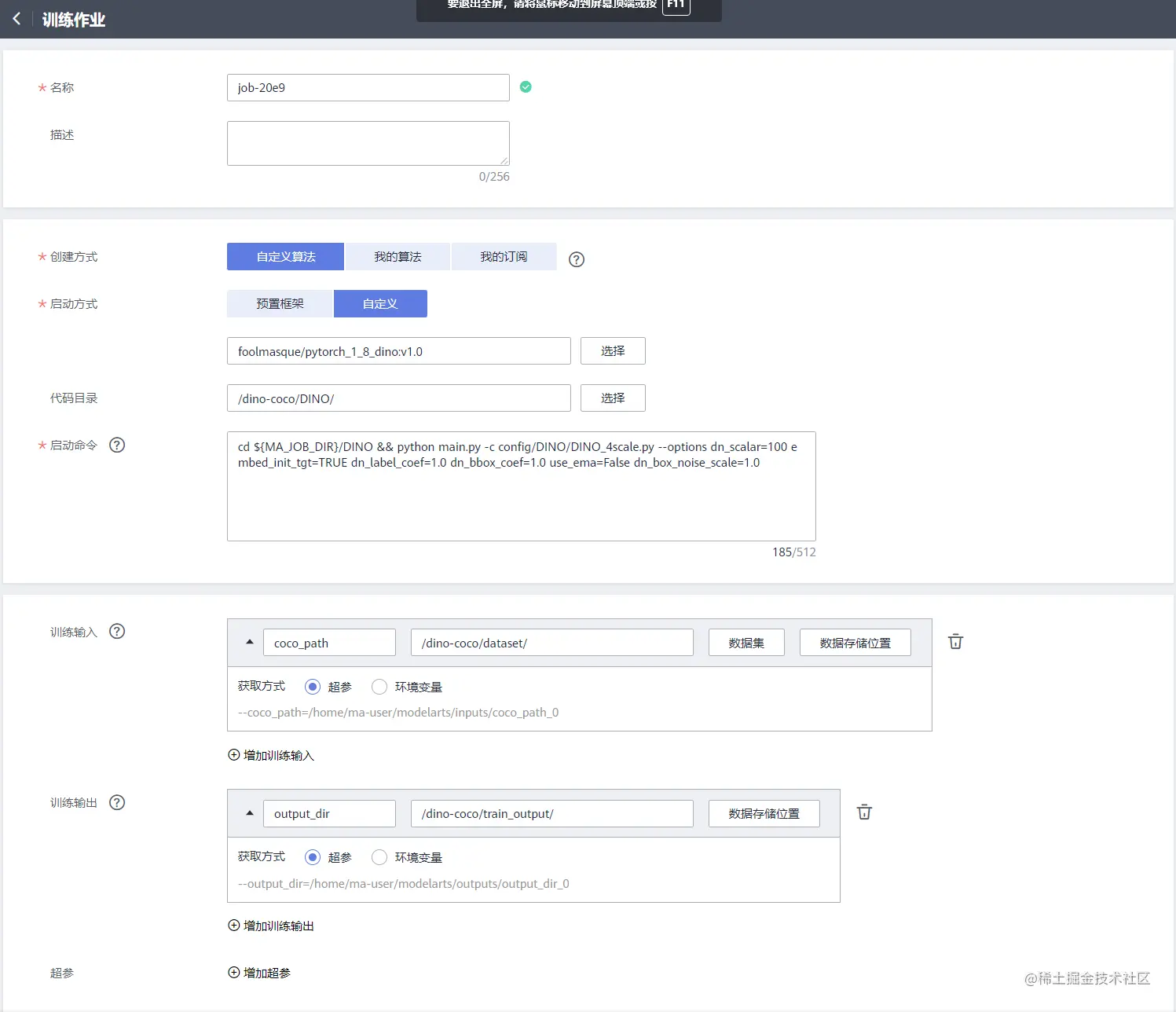Focus the /dino-coco/DINO/ code directory field
This screenshot has width=1176, height=1012.
click(x=399, y=398)
